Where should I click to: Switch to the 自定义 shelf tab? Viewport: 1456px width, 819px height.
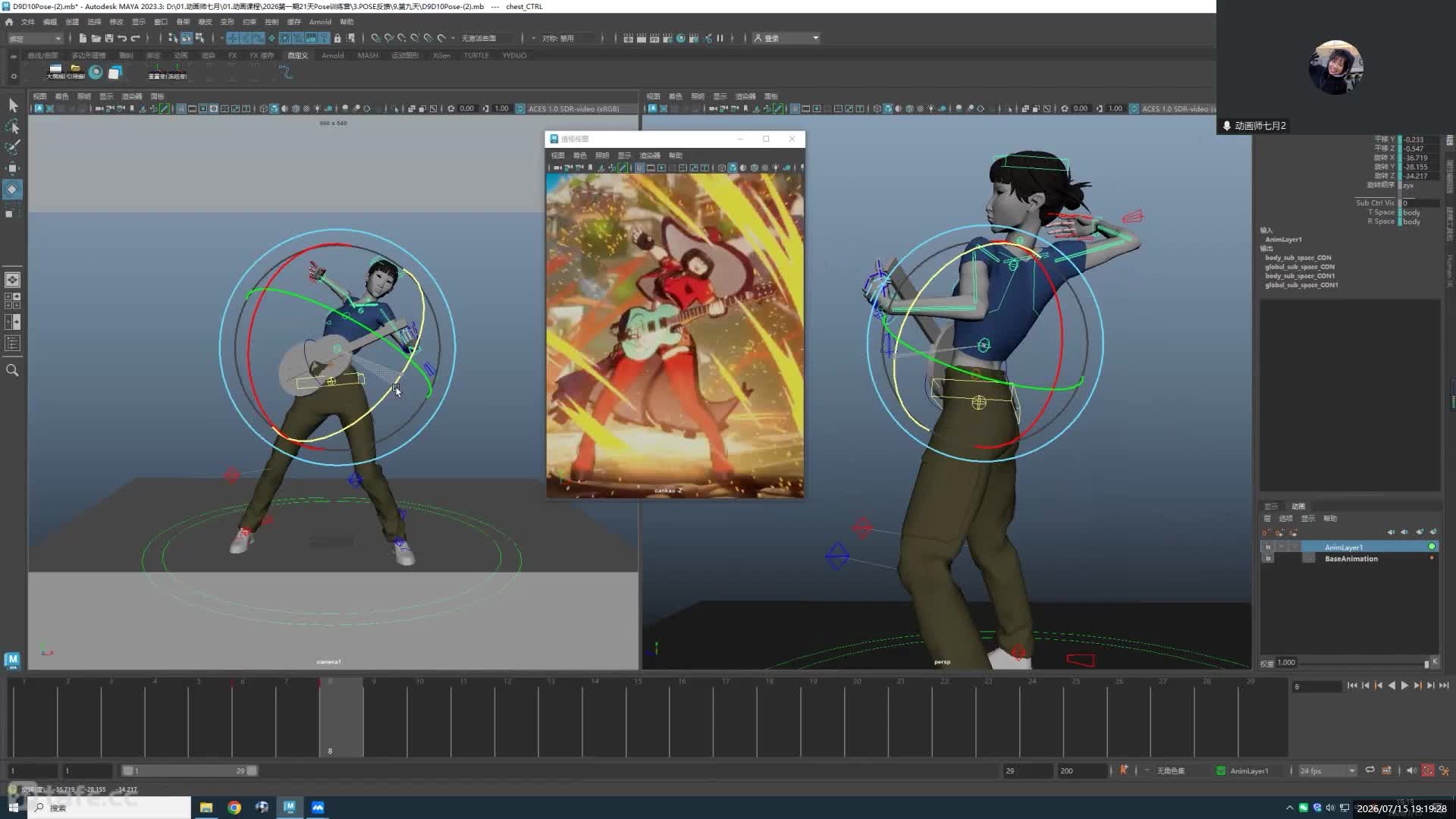click(297, 55)
